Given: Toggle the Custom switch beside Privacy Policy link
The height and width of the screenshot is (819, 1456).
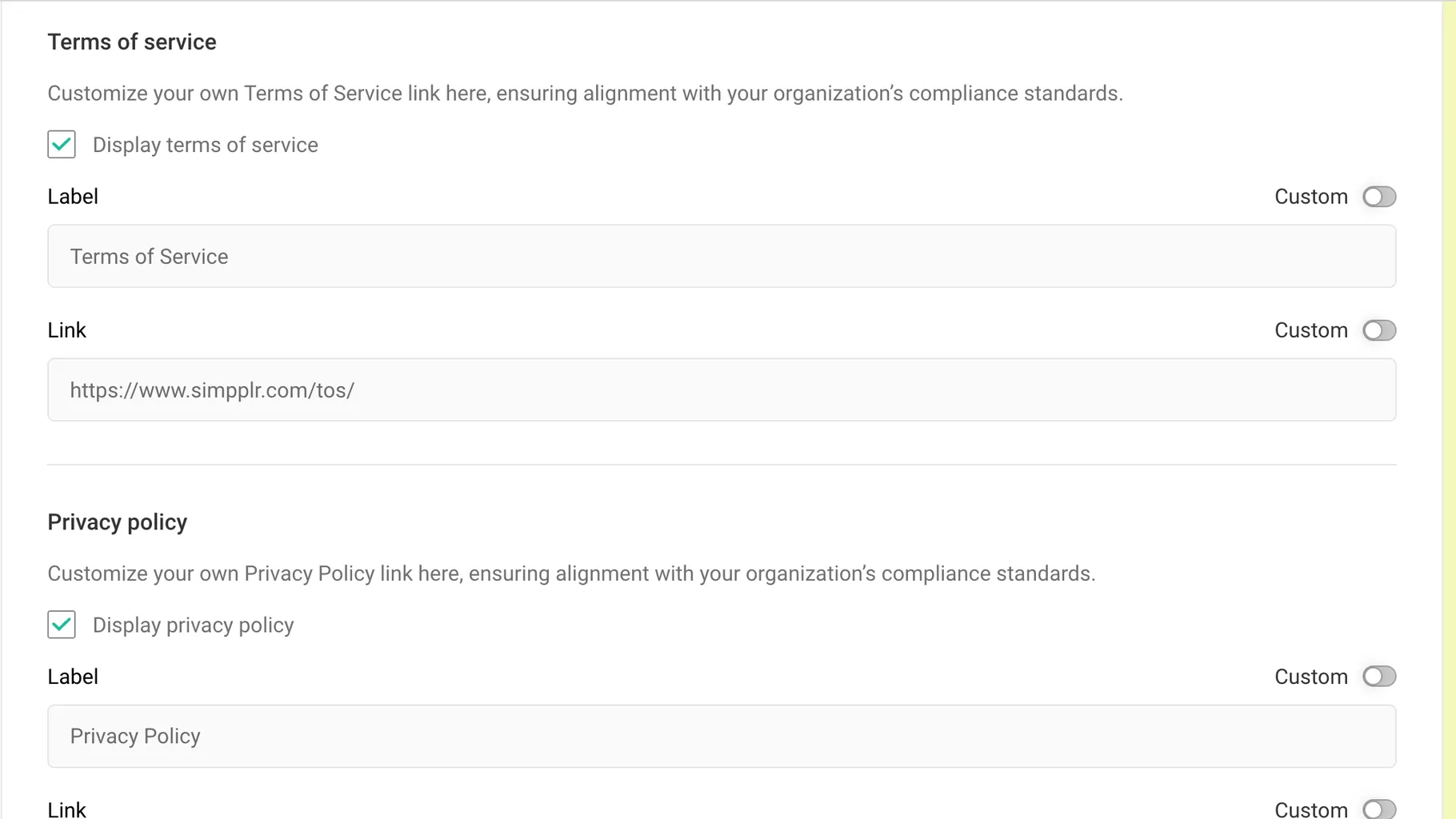Looking at the screenshot, I should click(x=1379, y=808).
